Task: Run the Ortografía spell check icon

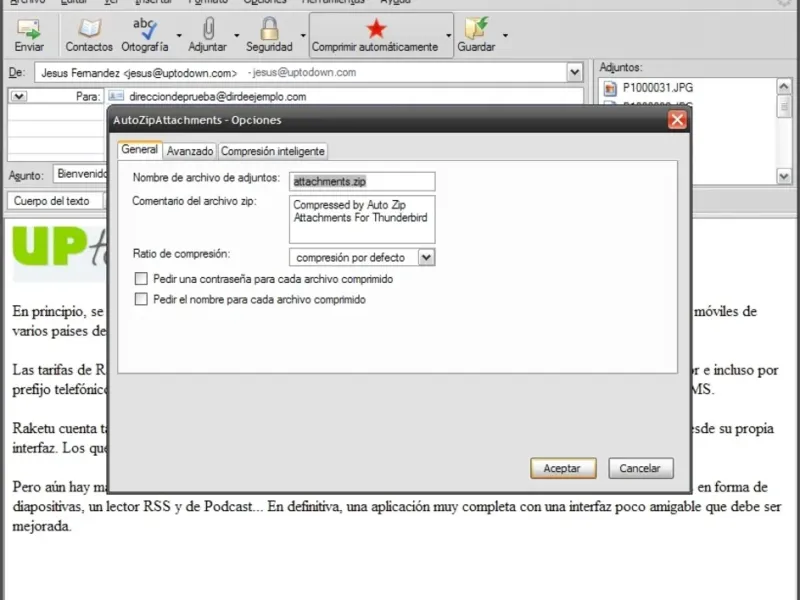Action: point(145,28)
